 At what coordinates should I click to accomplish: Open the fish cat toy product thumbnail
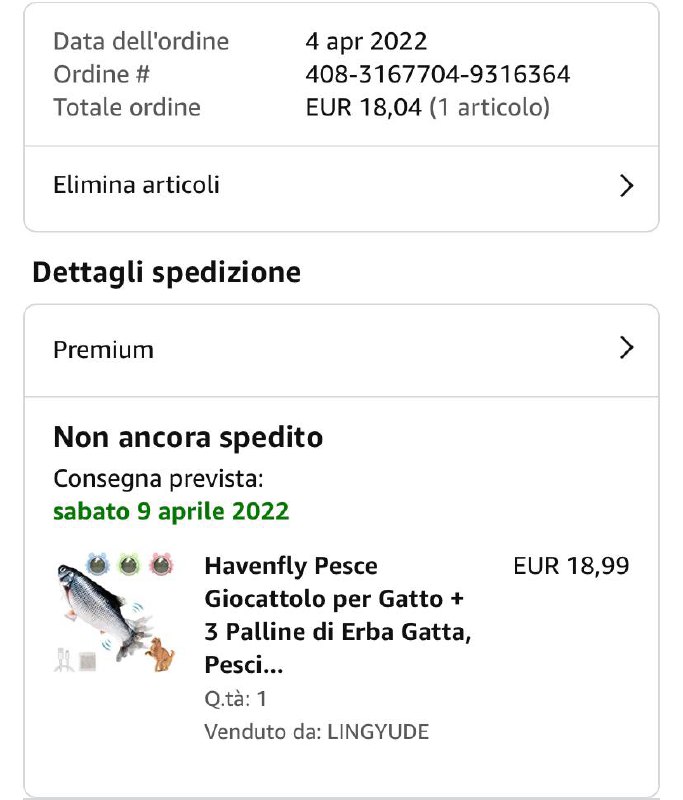pos(116,612)
